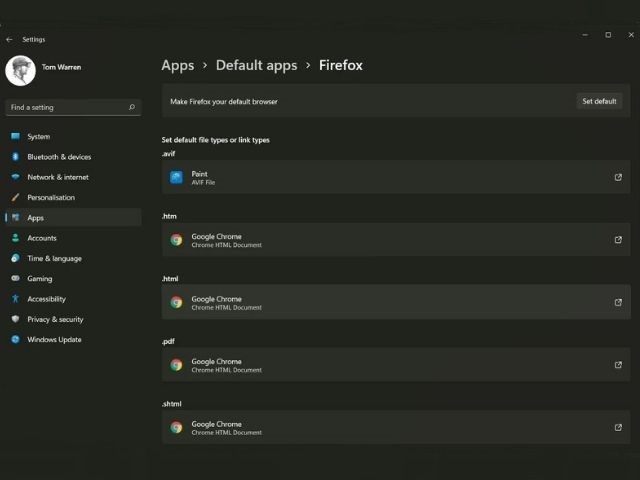
Task: Click the Apps breadcrumb link
Action: click(x=178, y=65)
